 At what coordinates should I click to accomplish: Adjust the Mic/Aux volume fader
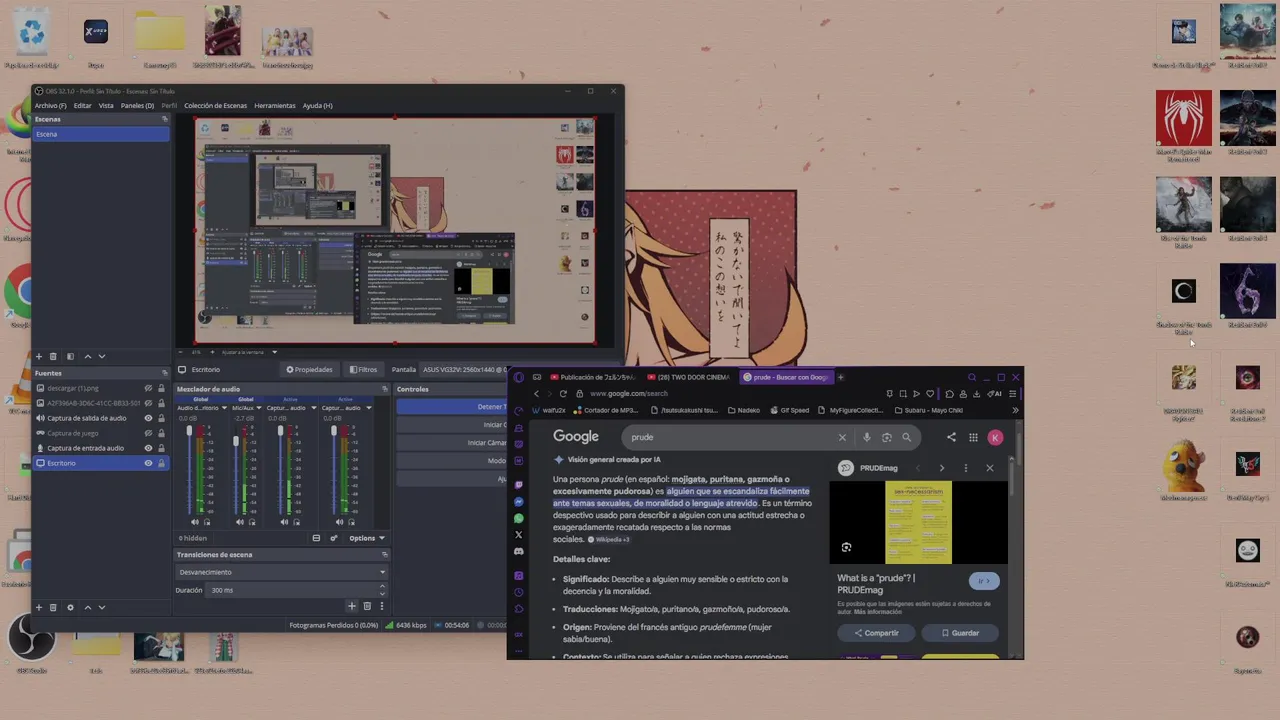click(236, 441)
